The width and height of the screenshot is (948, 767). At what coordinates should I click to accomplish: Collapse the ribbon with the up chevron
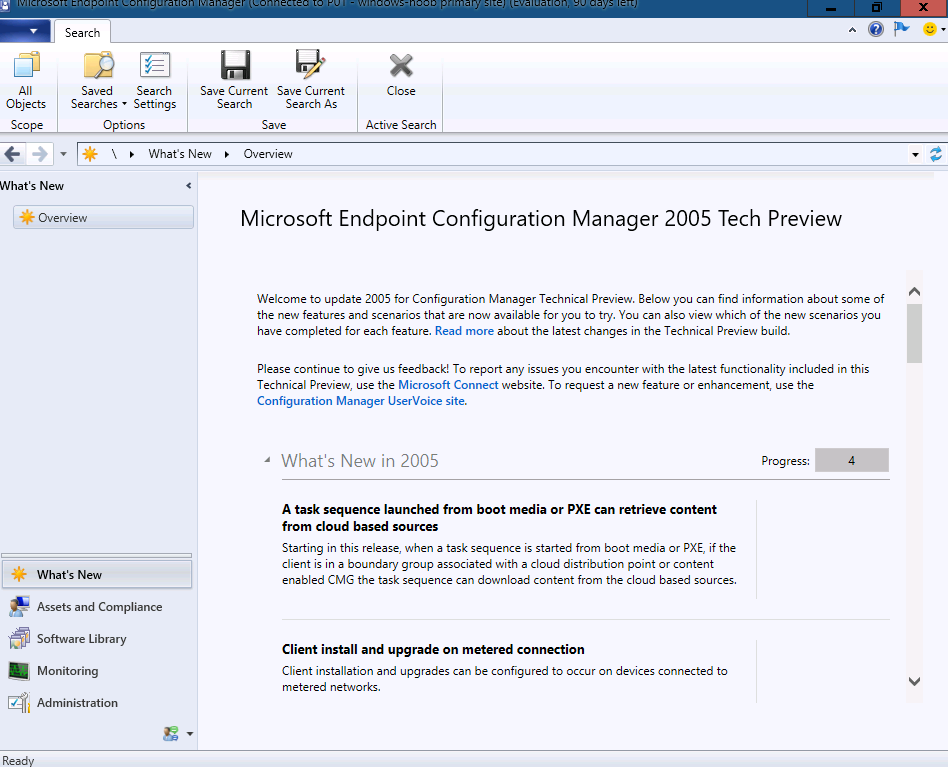click(x=852, y=29)
